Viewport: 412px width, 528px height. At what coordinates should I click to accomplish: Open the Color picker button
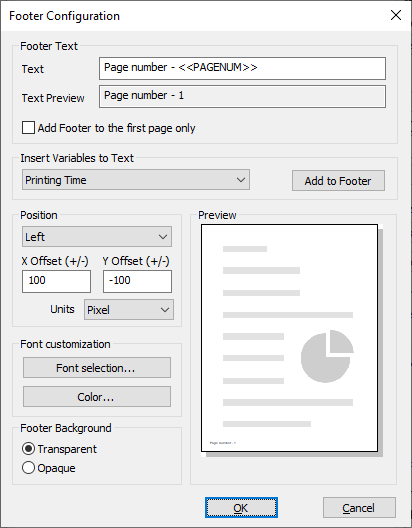coord(97,397)
